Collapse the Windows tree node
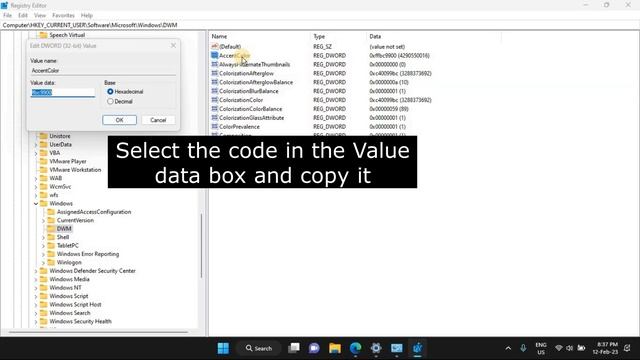The width and height of the screenshot is (640, 360). [36, 204]
